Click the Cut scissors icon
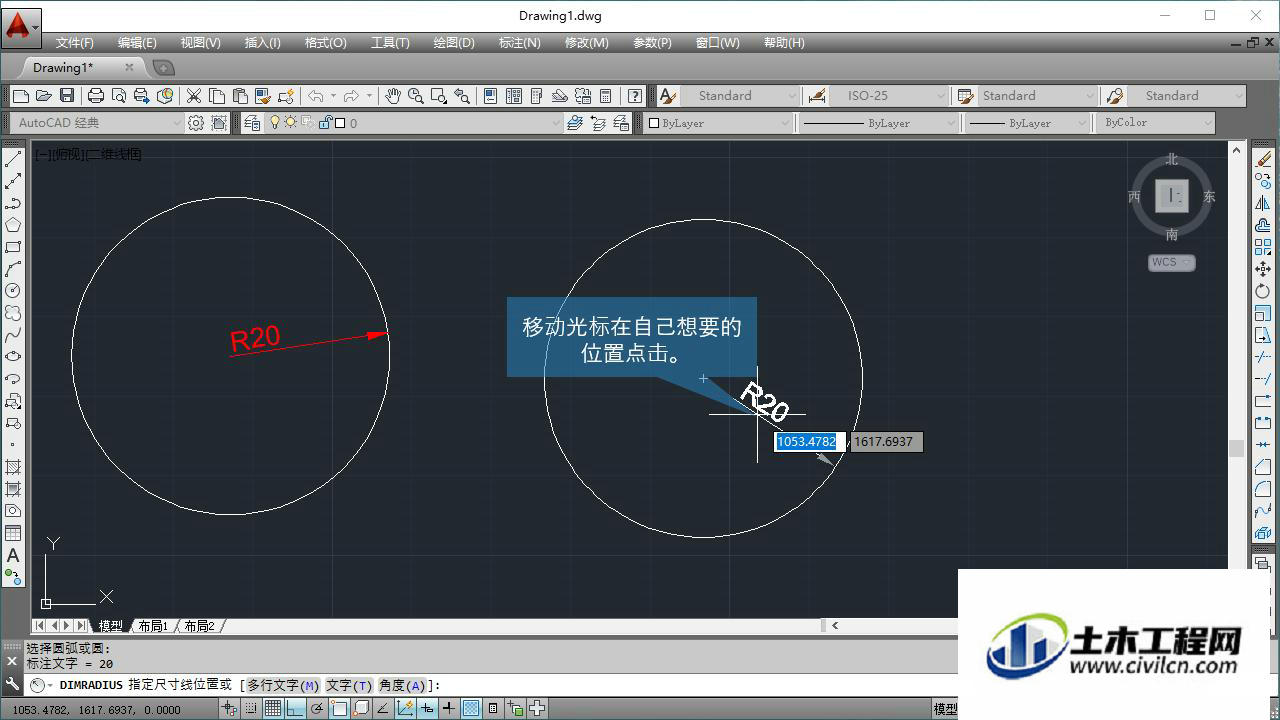 tap(194, 96)
